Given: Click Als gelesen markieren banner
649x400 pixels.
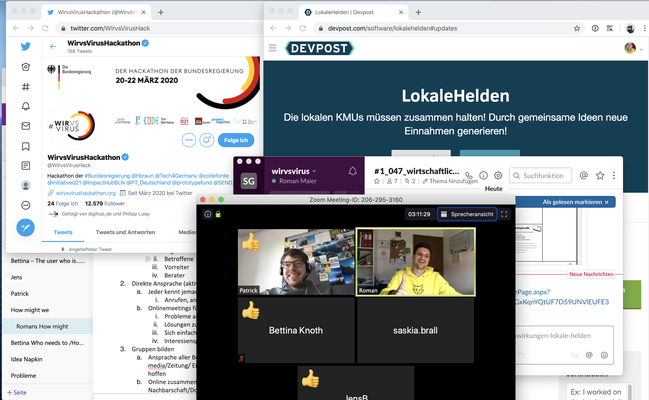Looking at the screenshot, I should click(575, 202).
